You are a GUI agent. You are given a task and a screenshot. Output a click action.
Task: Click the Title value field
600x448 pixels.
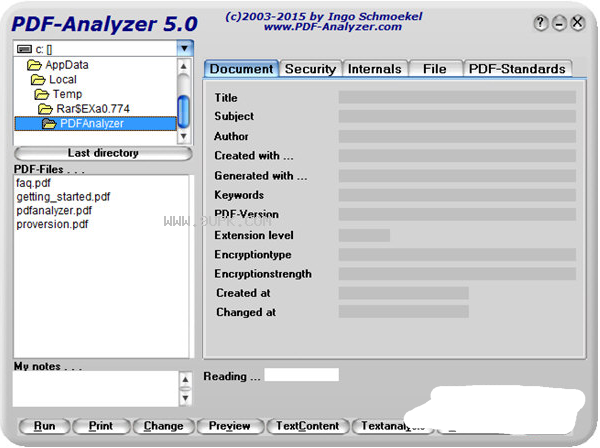click(x=457, y=97)
